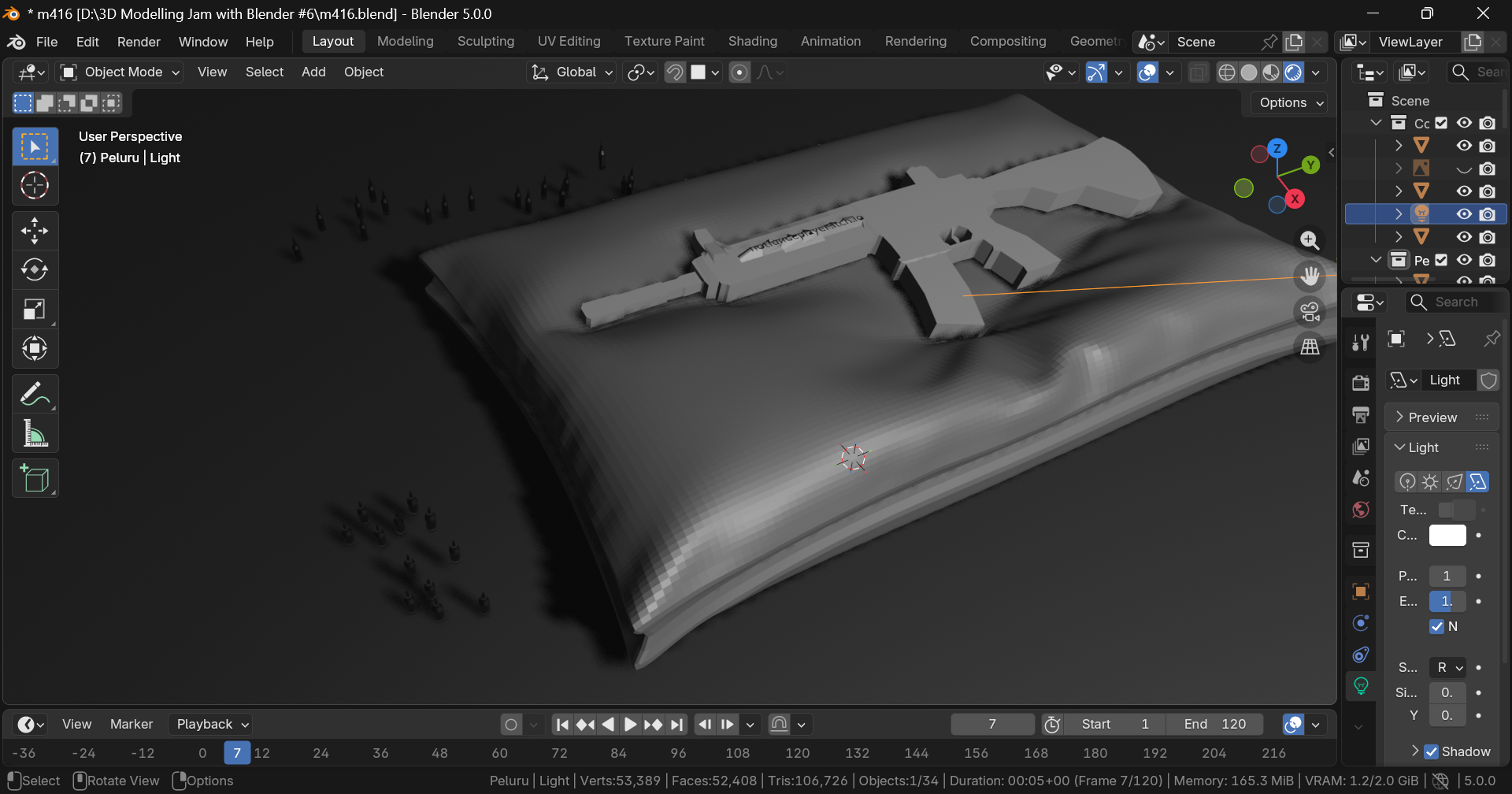Jump to the timeline start

pyautogui.click(x=562, y=724)
